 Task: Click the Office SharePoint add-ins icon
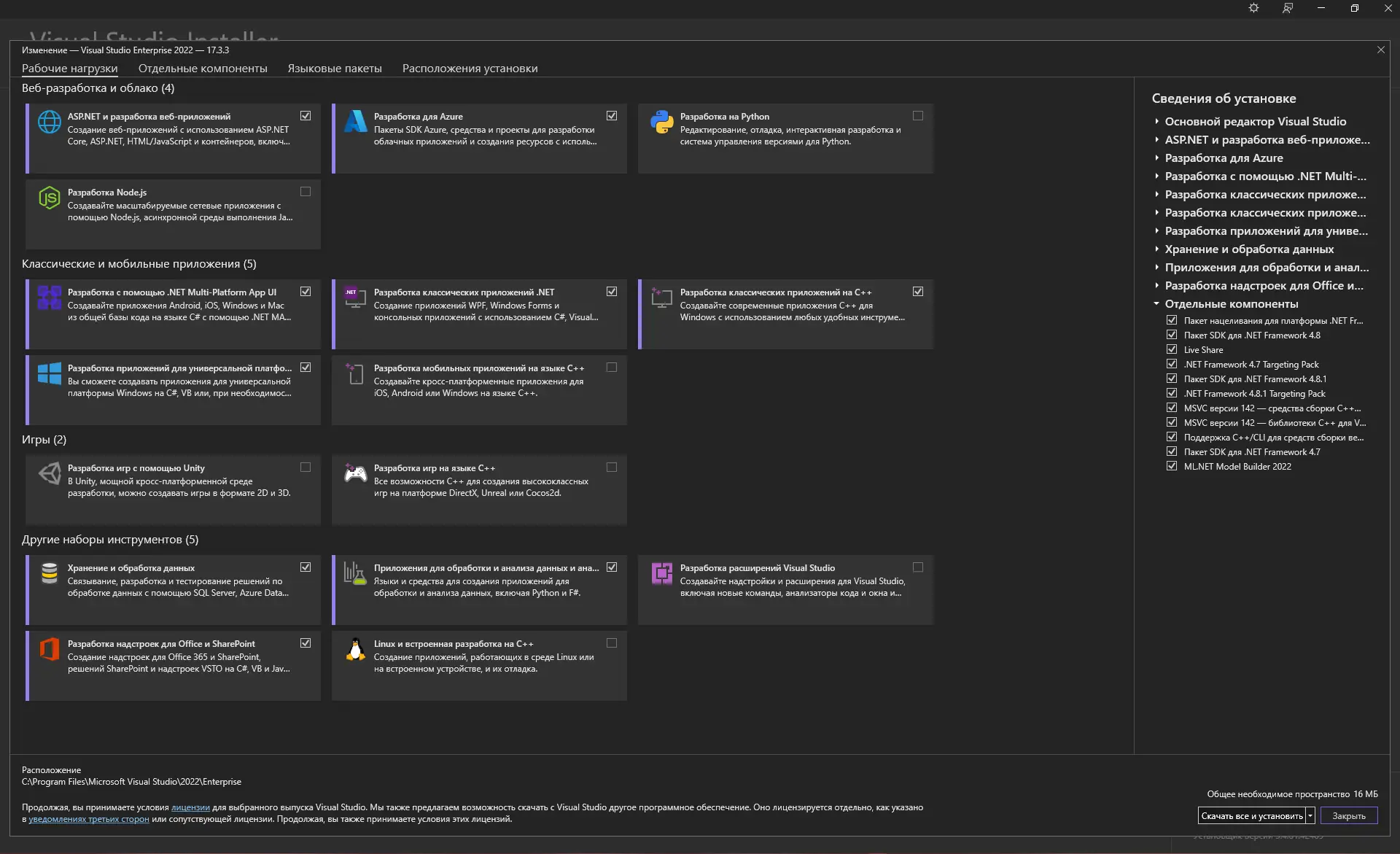[x=49, y=649]
